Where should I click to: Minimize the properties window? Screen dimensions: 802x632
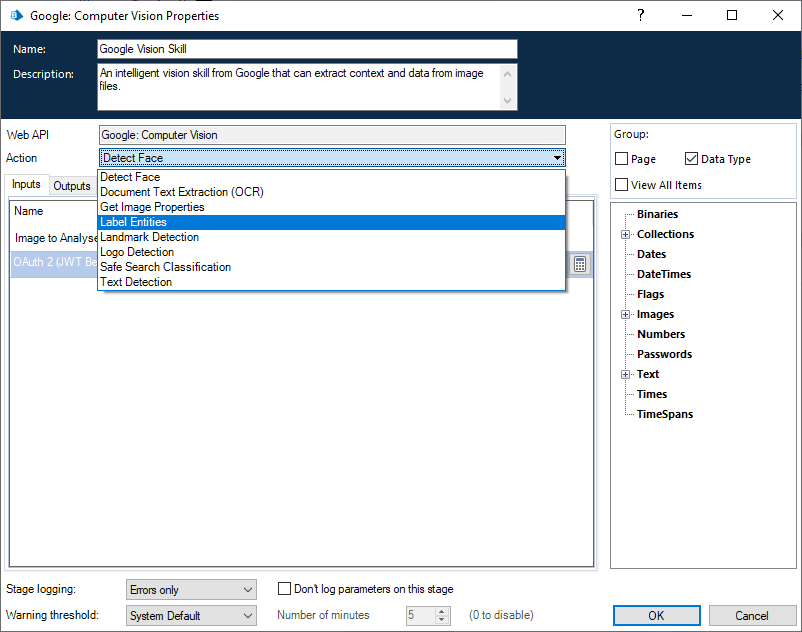click(x=686, y=15)
